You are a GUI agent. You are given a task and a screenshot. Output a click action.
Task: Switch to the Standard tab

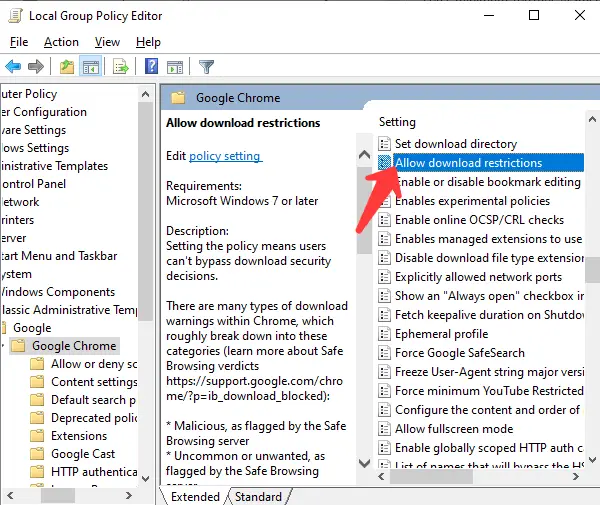click(258, 497)
